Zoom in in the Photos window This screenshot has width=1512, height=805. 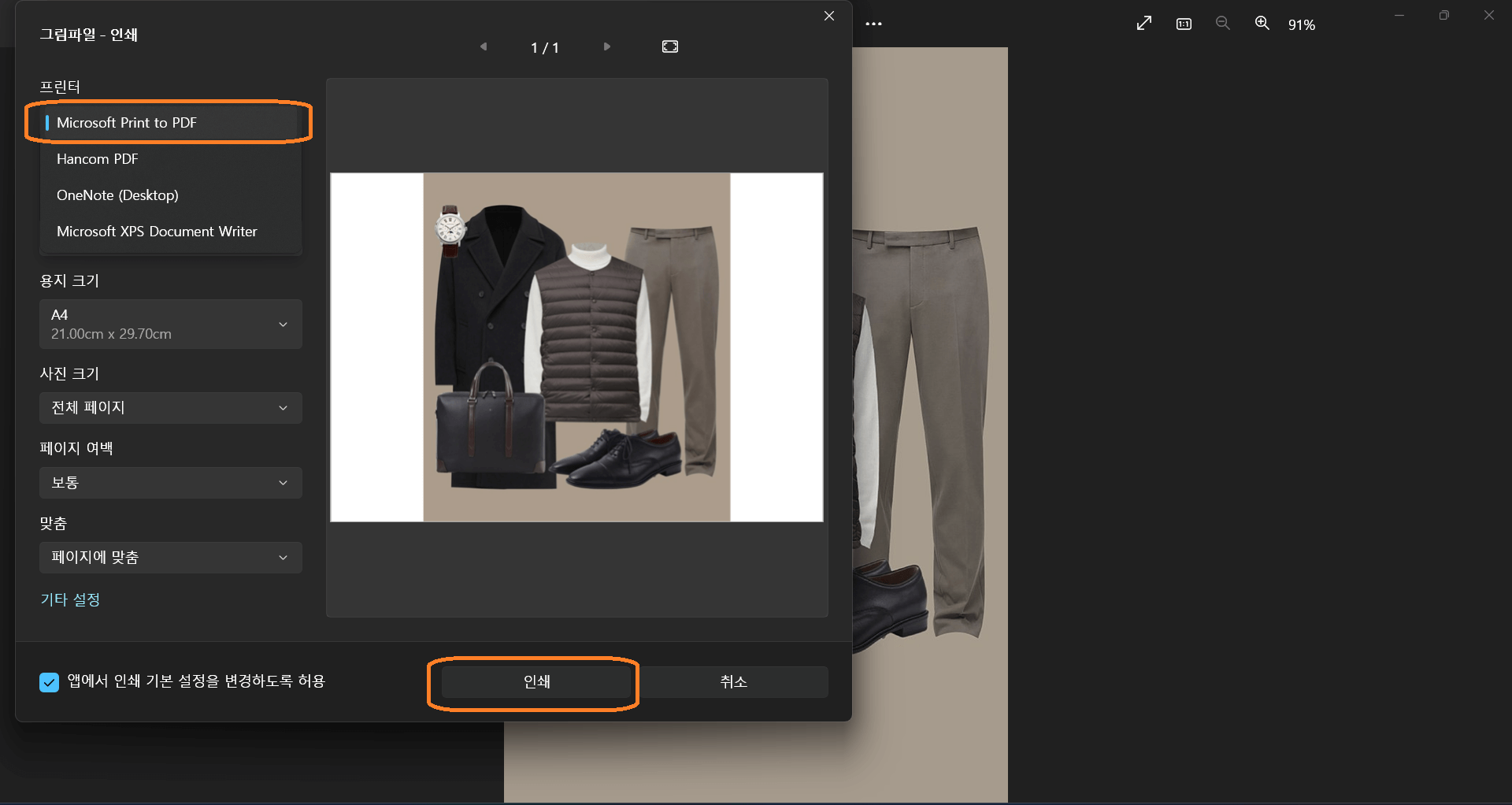(1262, 24)
